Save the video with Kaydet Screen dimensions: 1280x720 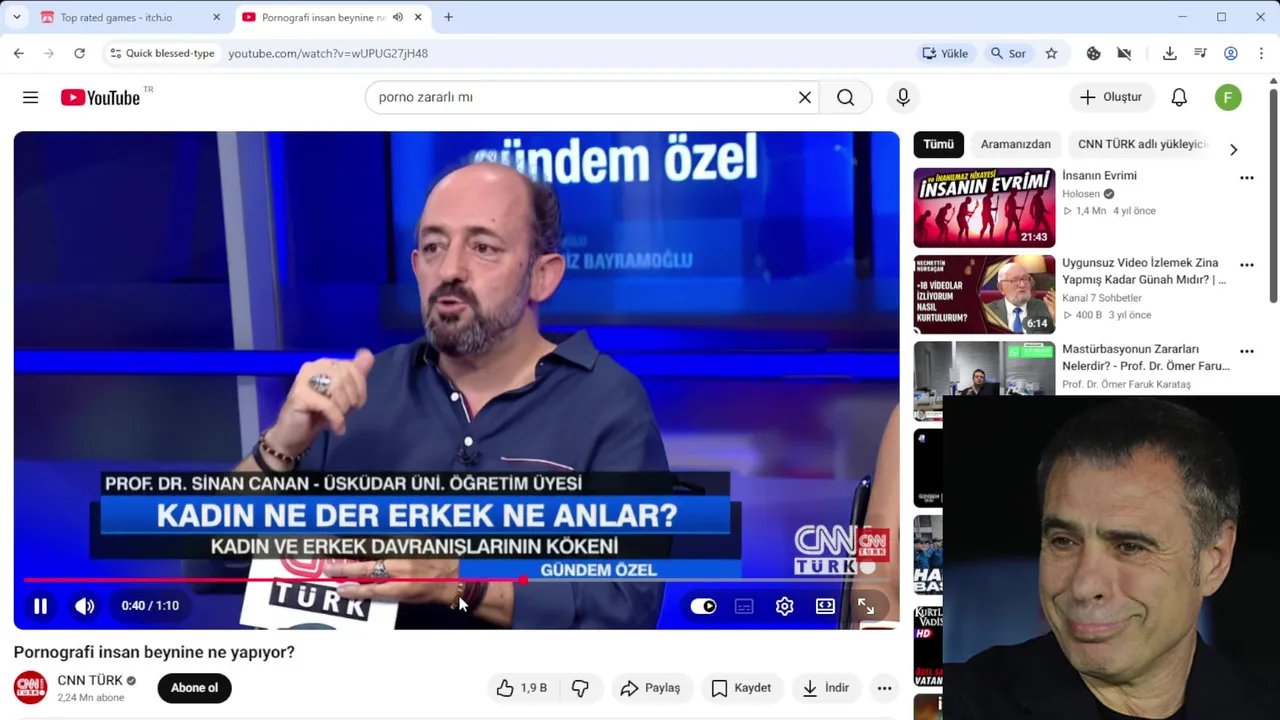(741, 688)
